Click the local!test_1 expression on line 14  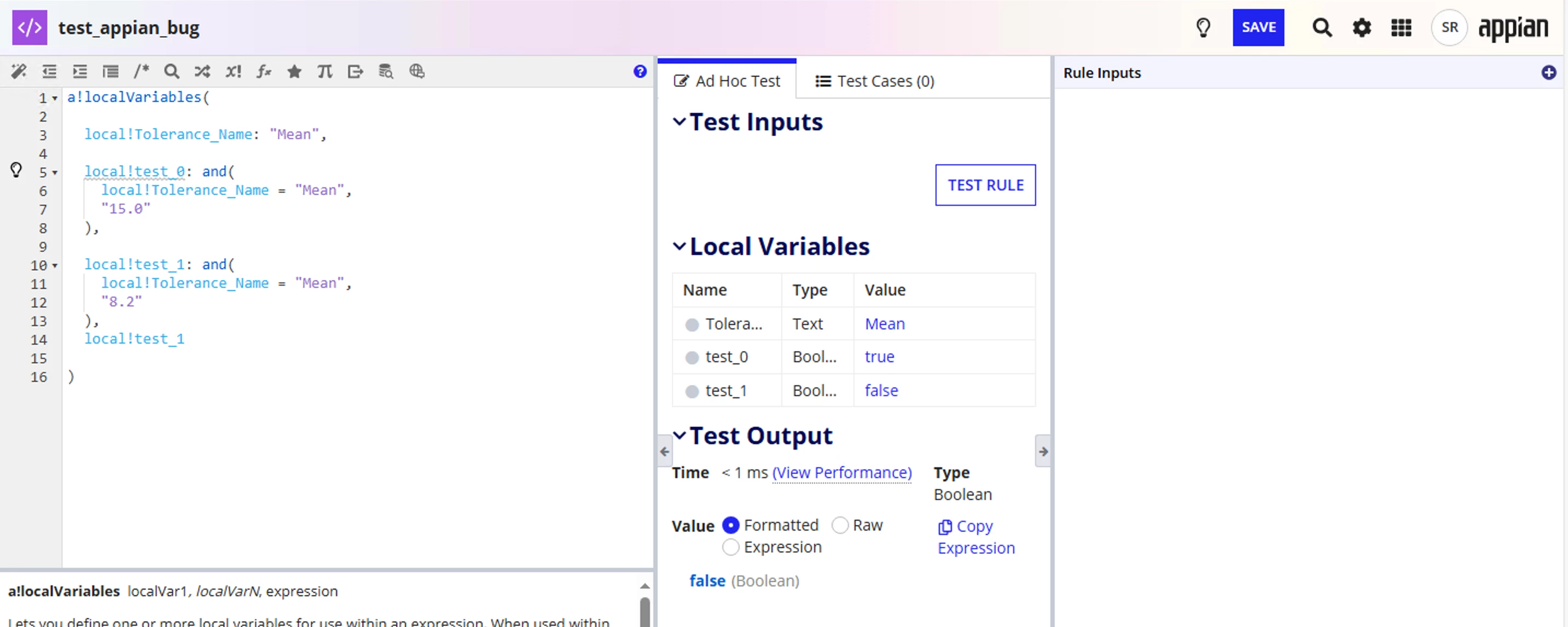[134, 339]
